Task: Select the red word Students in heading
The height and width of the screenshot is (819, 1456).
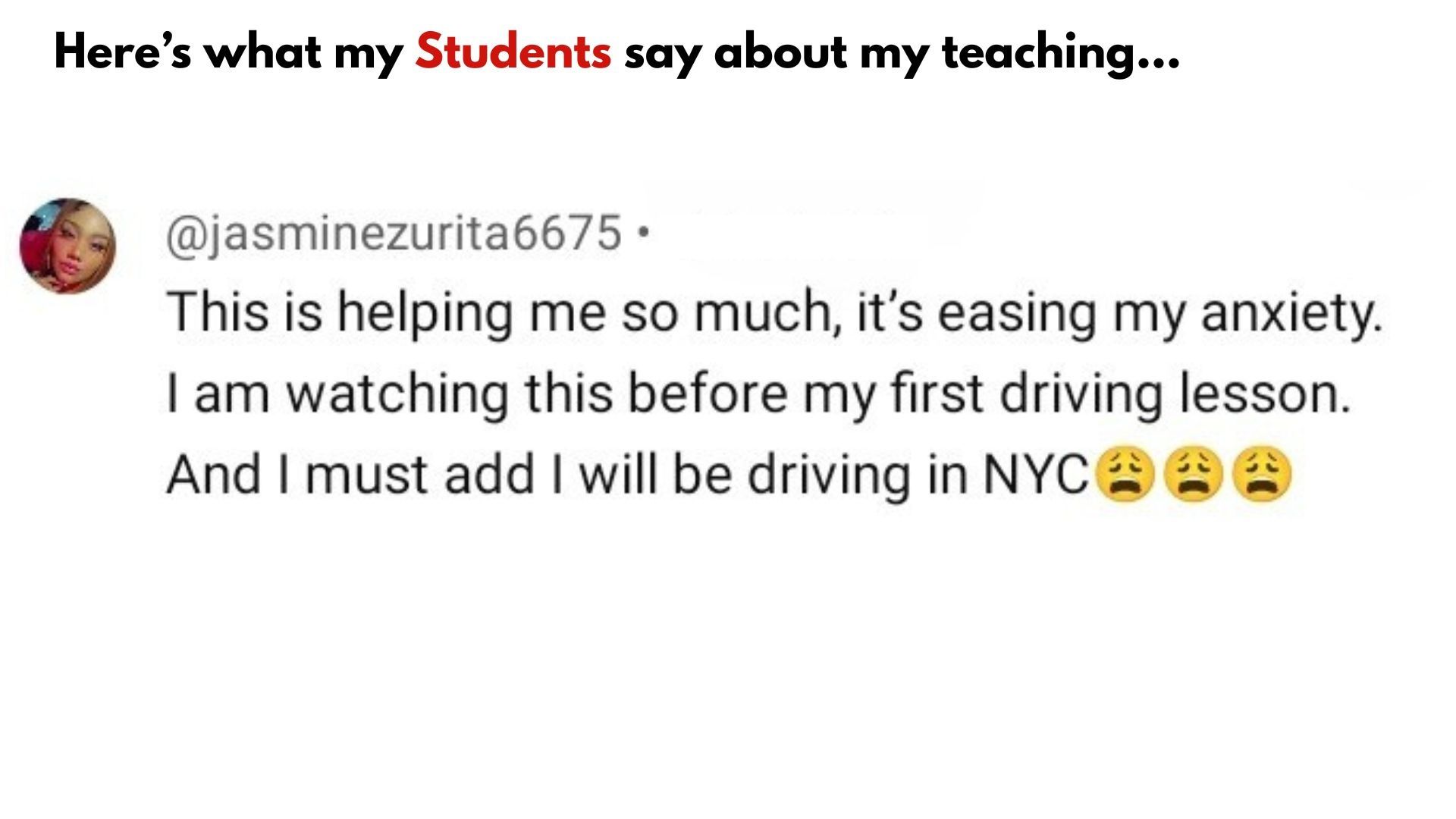Action: pyautogui.click(x=513, y=52)
